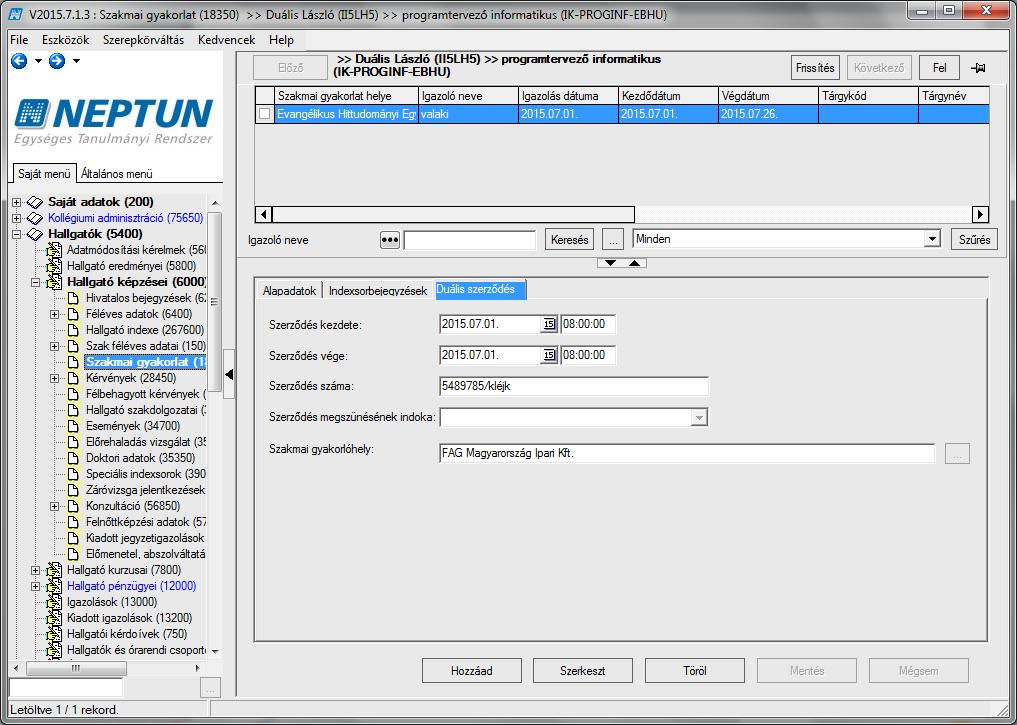Click the small ellipsis button beside Keresés
This screenshot has height=725, width=1017.
(612, 240)
